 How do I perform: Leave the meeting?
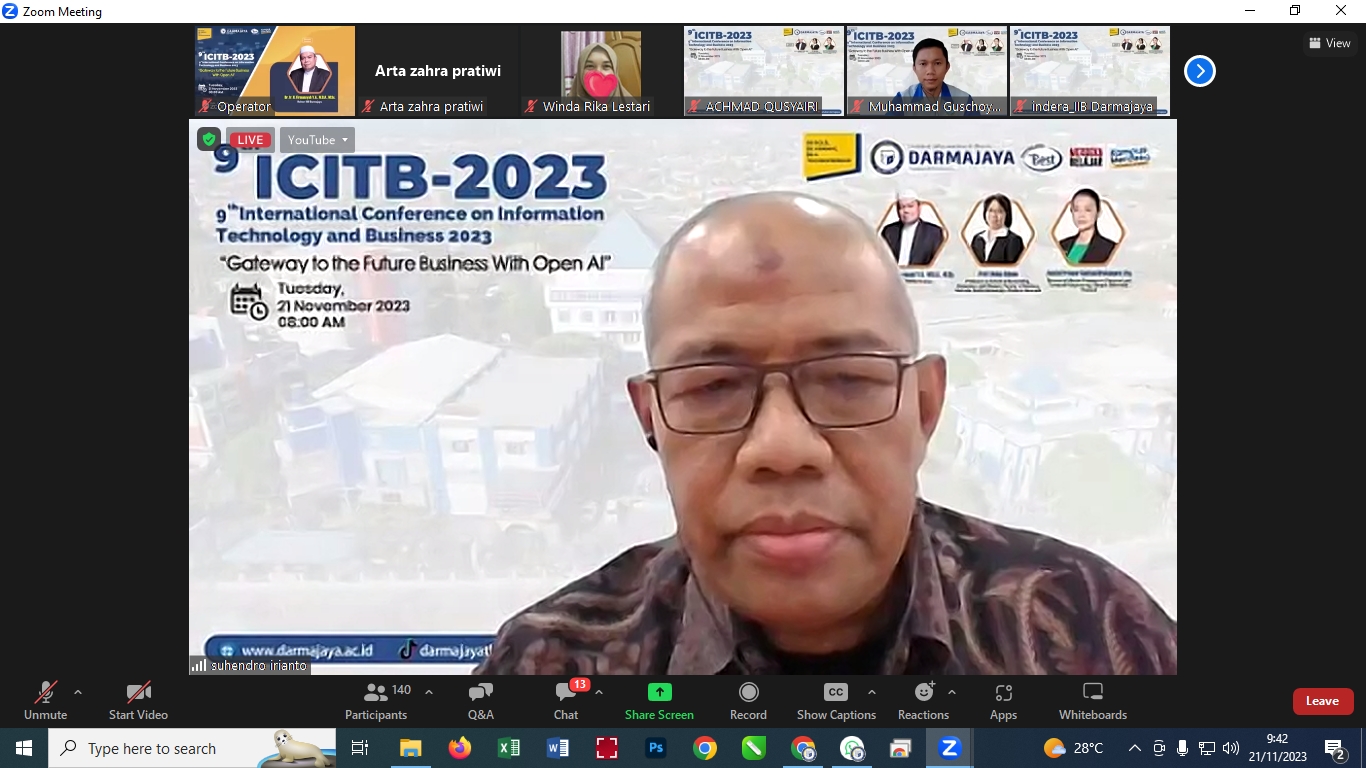(x=1322, y=701)
